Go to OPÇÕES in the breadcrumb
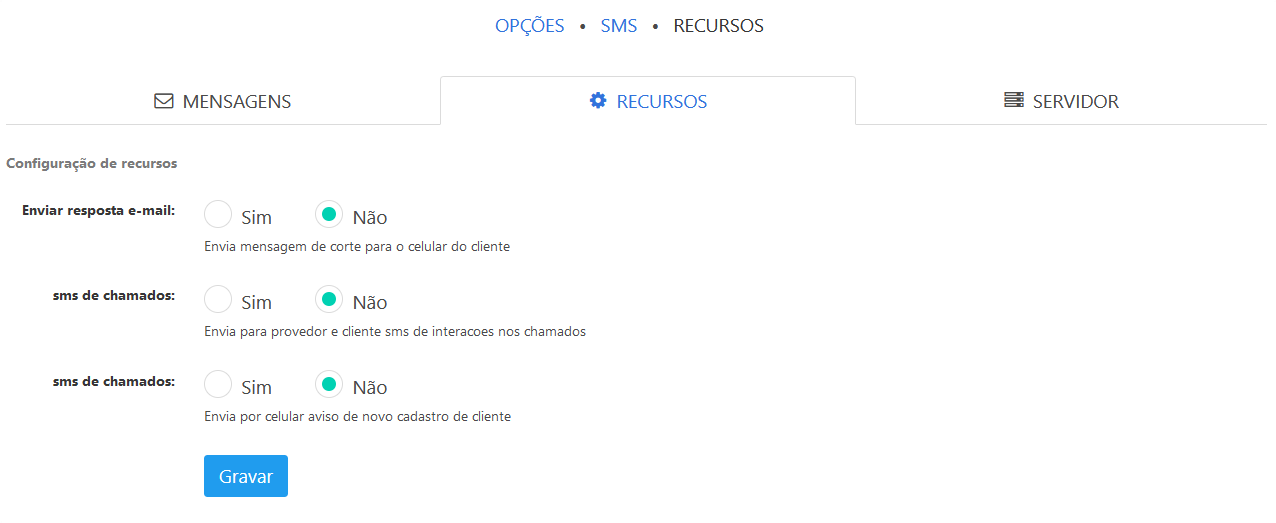Image resolution: width=1276 pixels, height=523 pixels. [x=529, y=26]
